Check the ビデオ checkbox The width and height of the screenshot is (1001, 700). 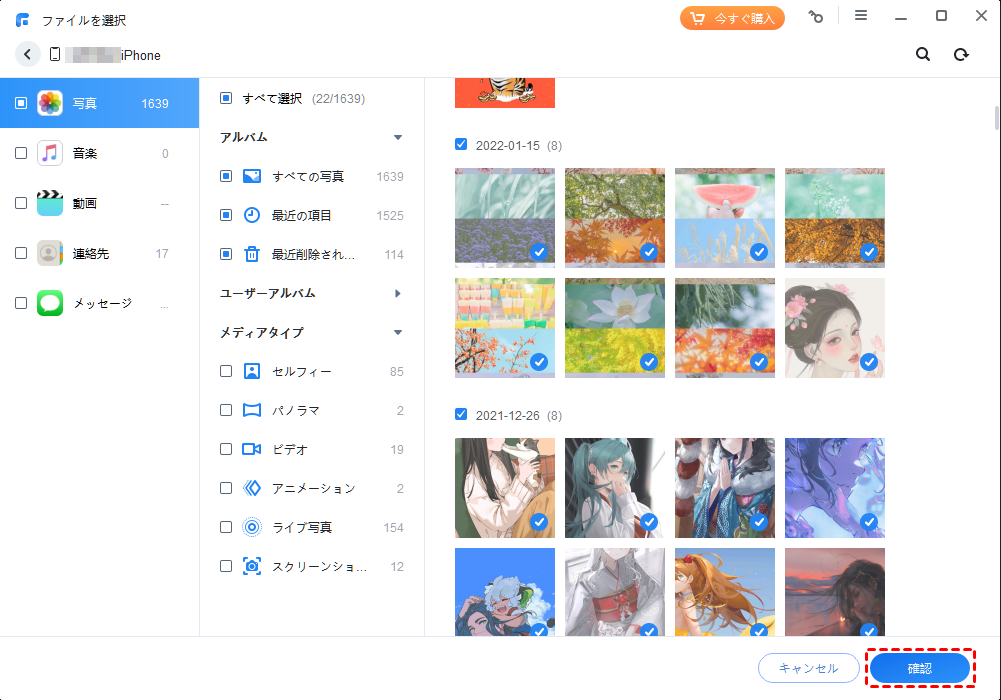(x=226, y=449)
